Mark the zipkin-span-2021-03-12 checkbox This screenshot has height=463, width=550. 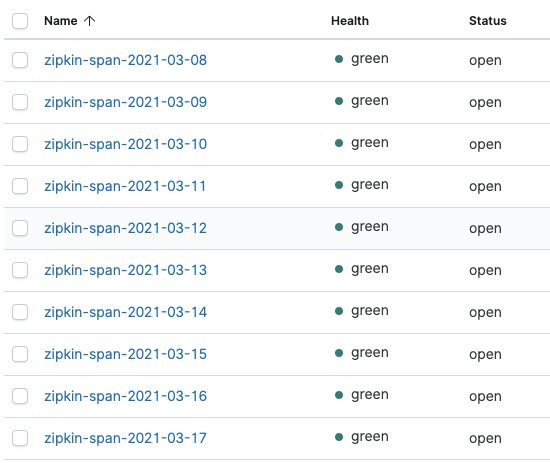point(20,228)
